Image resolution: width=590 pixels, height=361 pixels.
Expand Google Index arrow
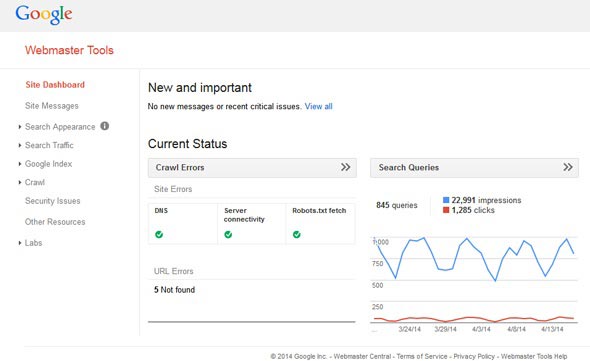[20, 164]
